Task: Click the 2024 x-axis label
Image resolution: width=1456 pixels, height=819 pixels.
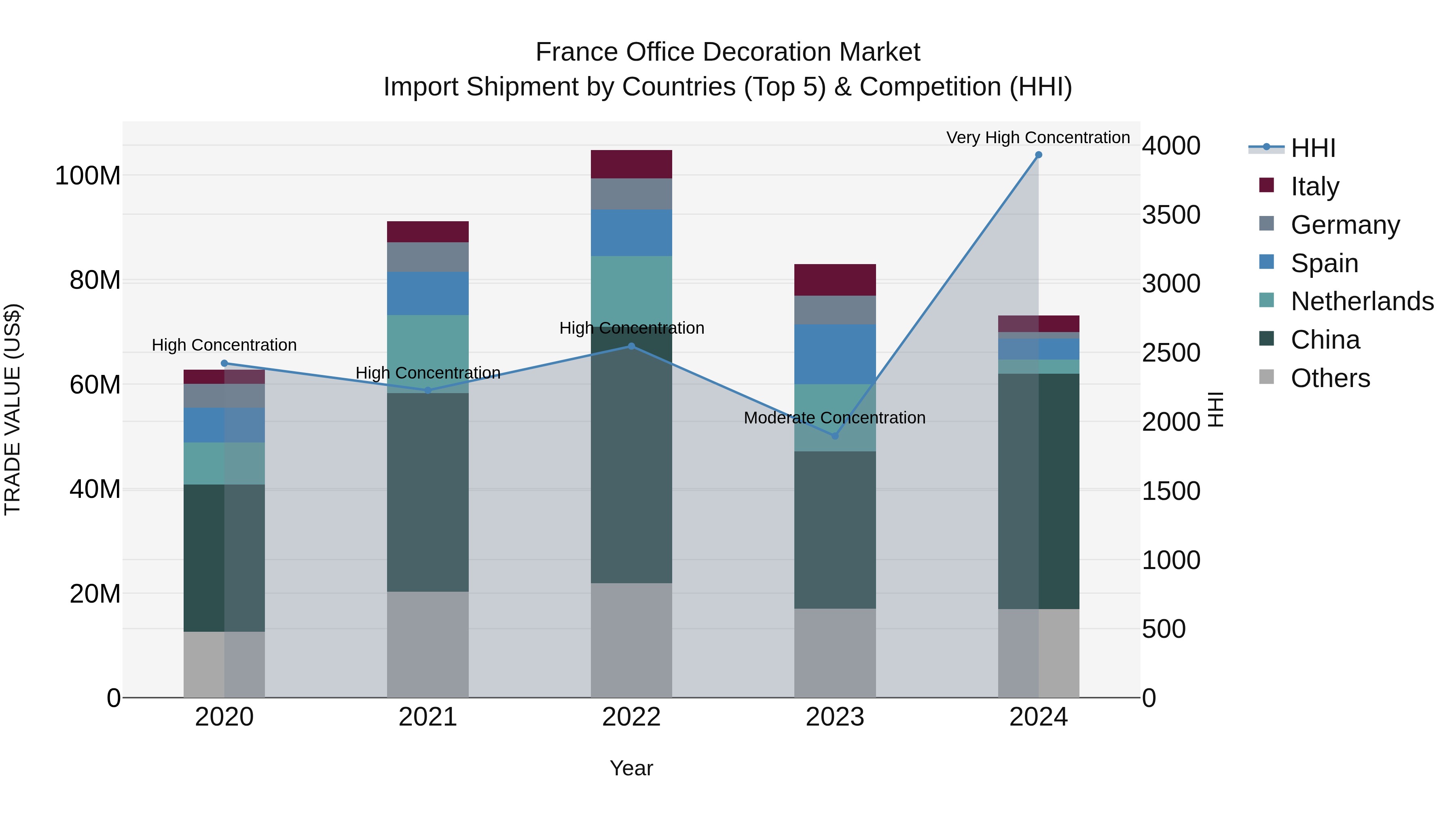Action: [1038, 717]
